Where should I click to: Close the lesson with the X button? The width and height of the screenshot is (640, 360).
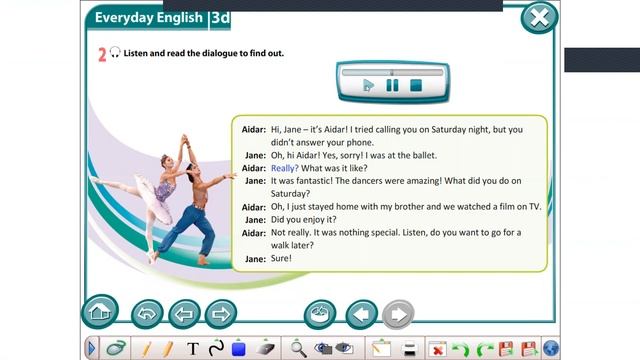539,18
